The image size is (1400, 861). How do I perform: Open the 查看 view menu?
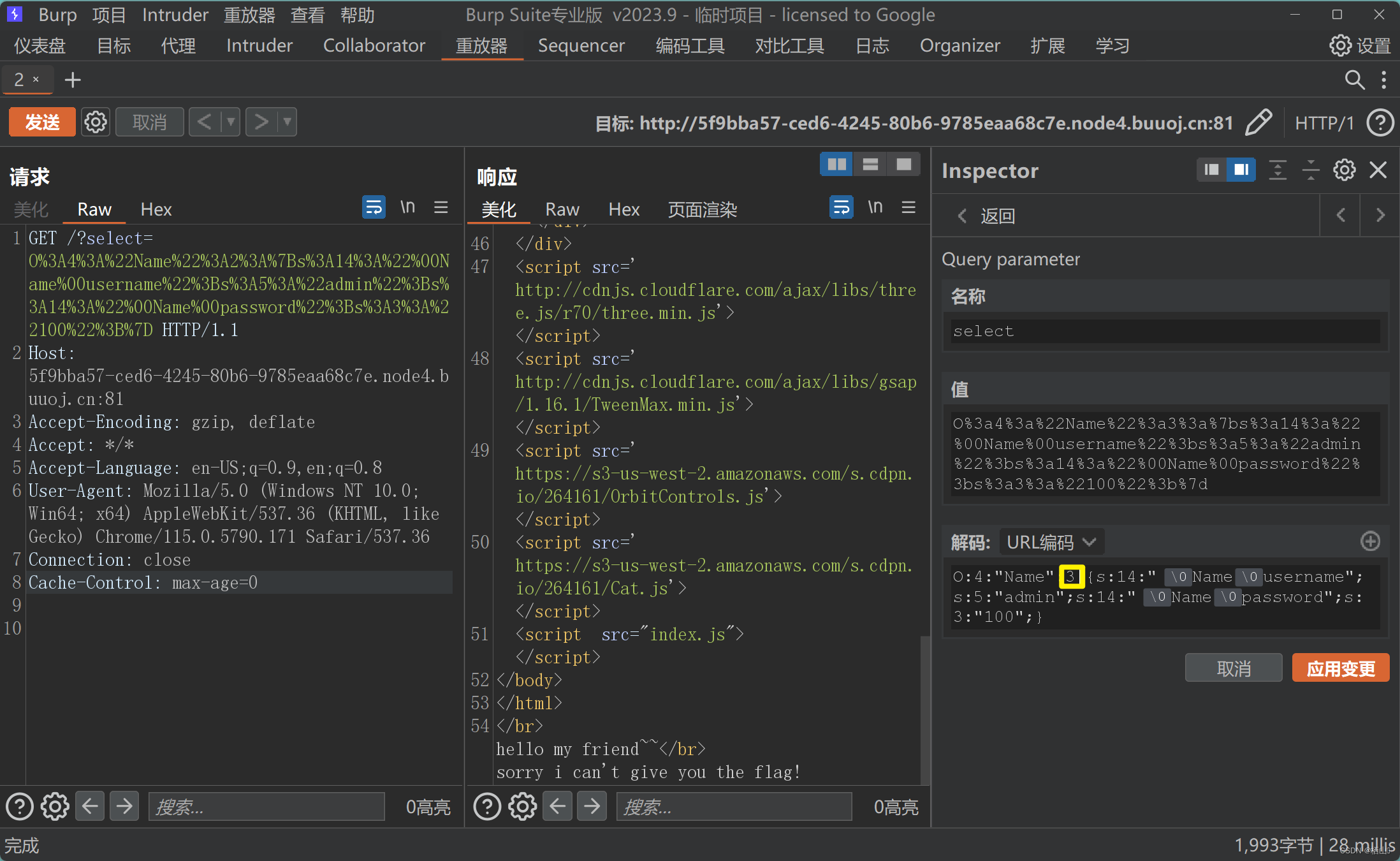coord(307,15)
